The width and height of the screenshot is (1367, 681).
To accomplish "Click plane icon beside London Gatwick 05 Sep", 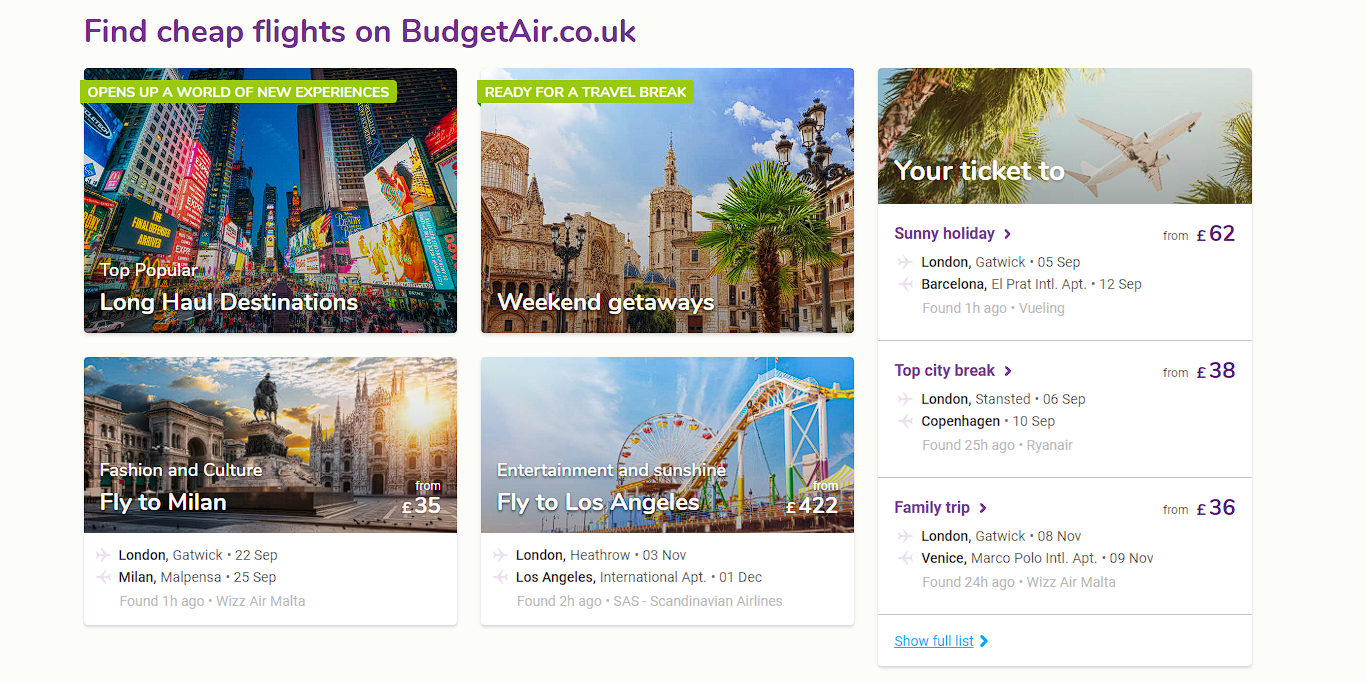I will click(x=905, y=262).
